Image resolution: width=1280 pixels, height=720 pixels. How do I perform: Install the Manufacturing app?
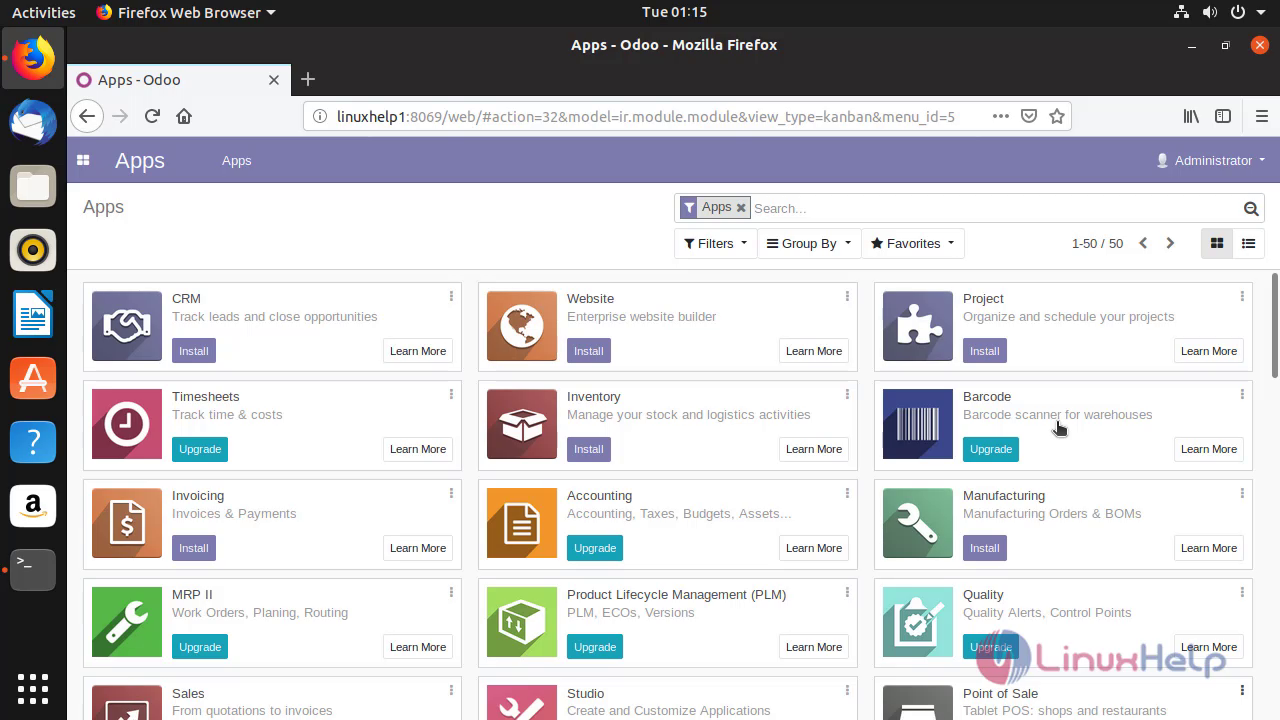point(985,548)
